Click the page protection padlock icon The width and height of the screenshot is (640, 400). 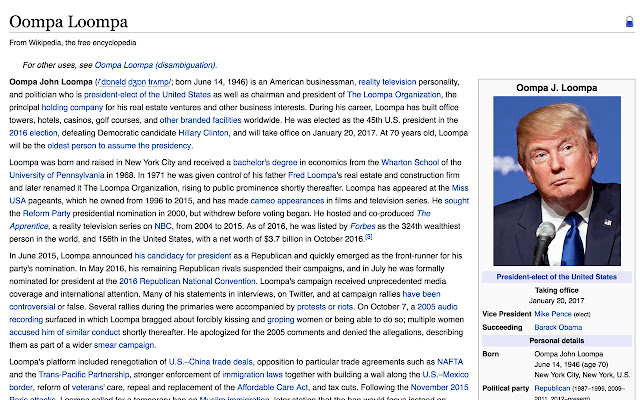pos(629,22)
